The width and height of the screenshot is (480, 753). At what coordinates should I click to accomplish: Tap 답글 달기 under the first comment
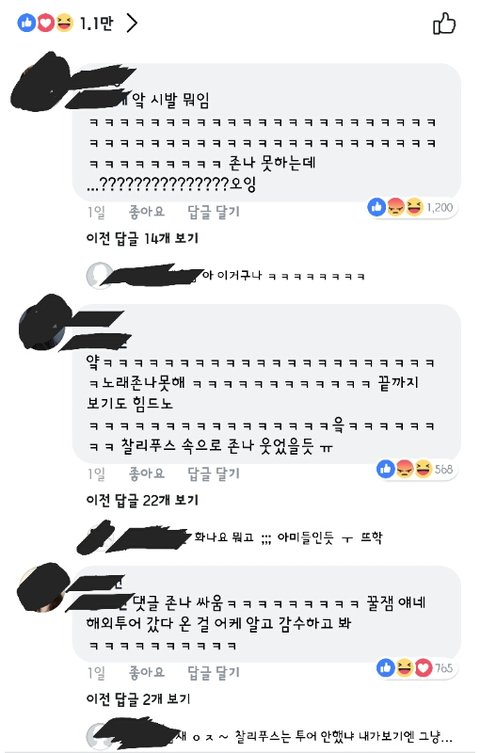(213, 212)
